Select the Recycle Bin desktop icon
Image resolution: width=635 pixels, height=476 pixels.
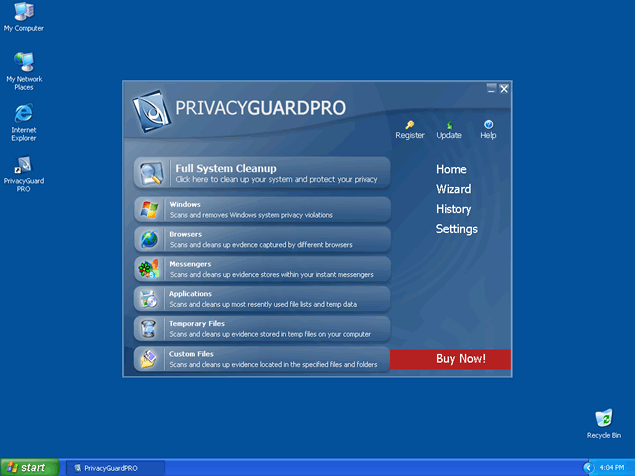point(603,420)
